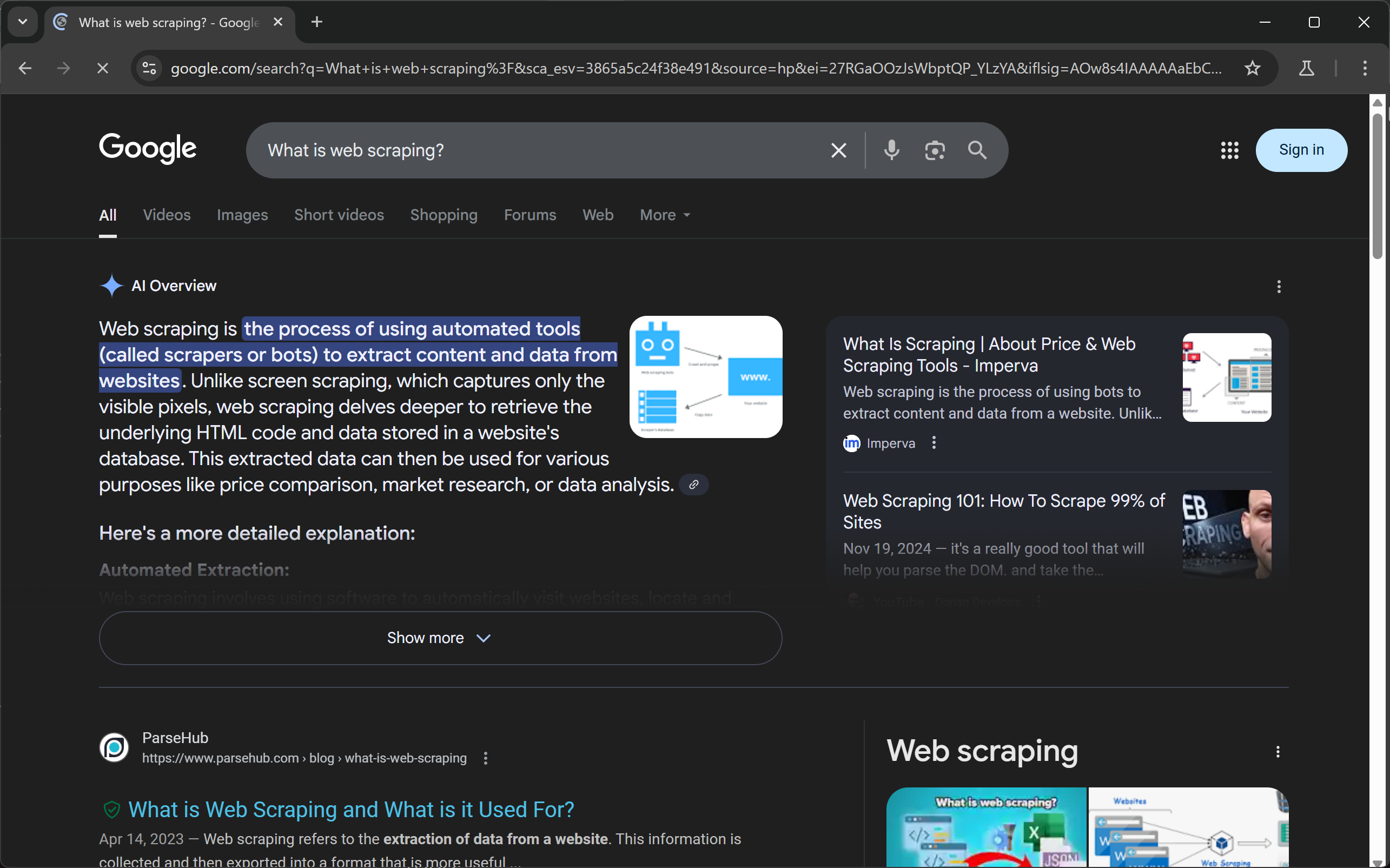Click the Sign in button
Viewport: 1390px width, 868px height.
coord(1301,150)
